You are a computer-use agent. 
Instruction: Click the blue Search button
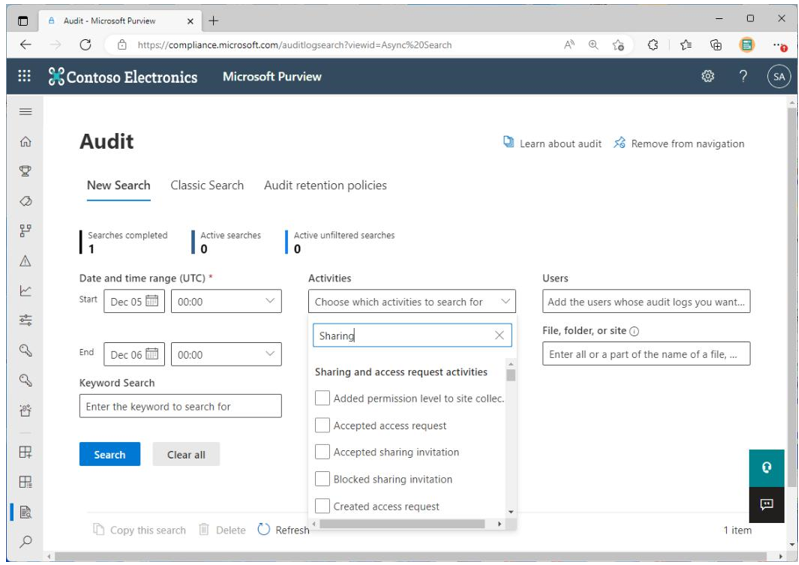tap(110, 454)
